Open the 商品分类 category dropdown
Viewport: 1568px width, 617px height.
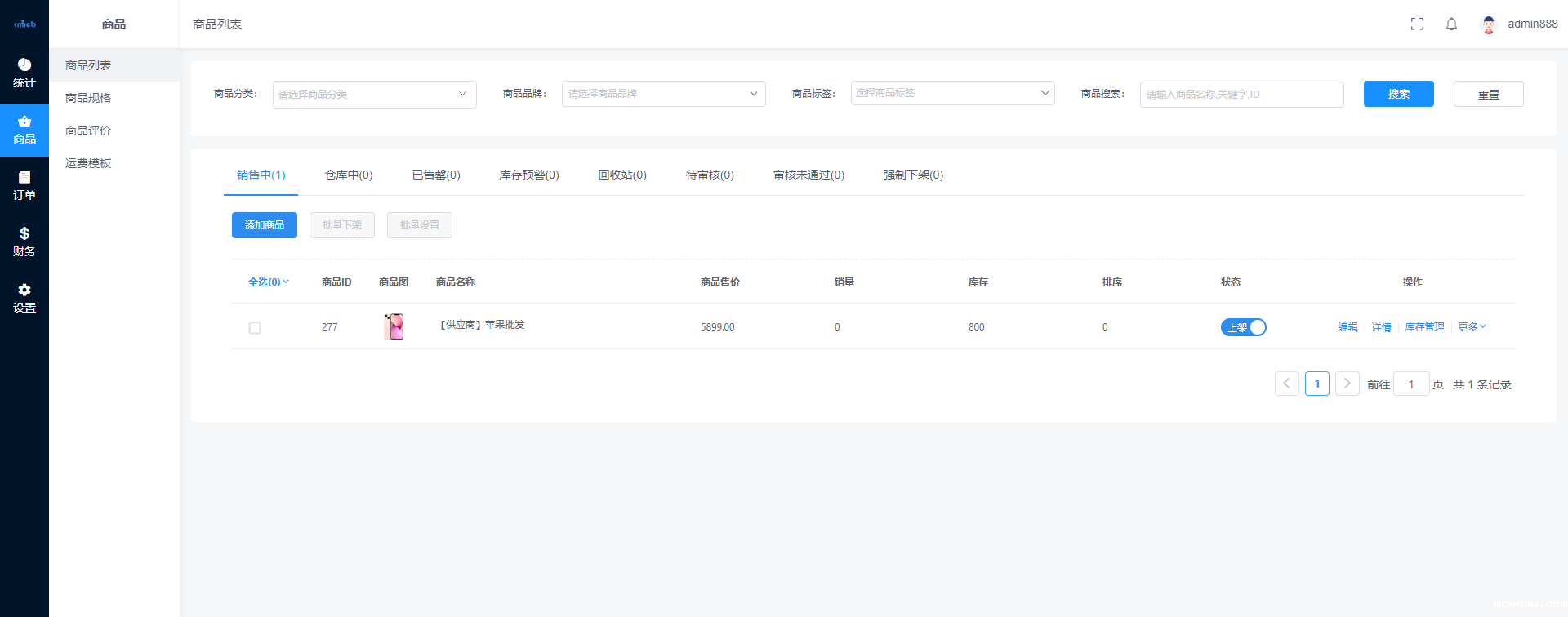(374, 95)
